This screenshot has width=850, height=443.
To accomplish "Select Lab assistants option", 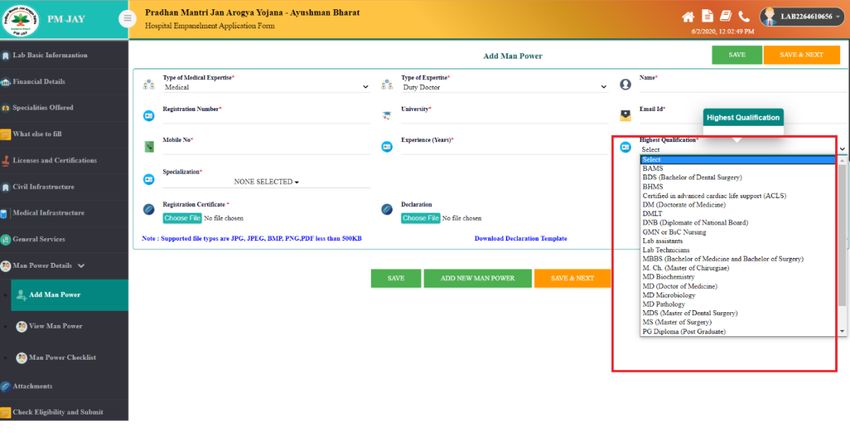I will pos(739,241).
